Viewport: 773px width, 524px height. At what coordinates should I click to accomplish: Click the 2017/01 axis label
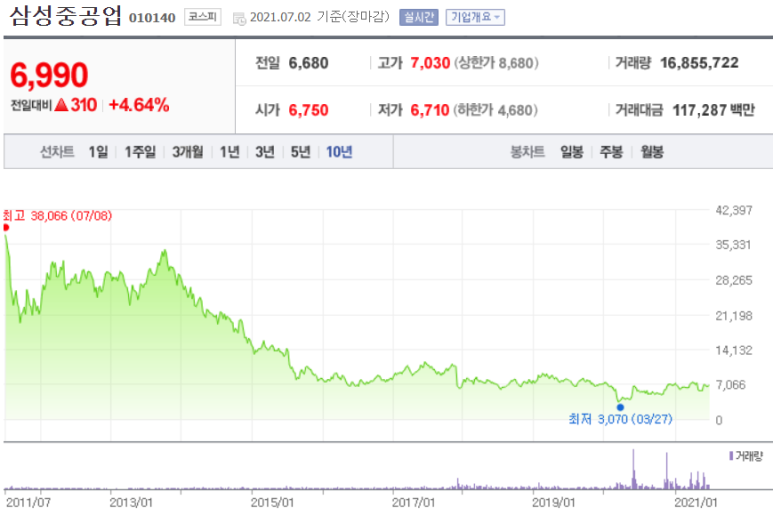(413, 503)
